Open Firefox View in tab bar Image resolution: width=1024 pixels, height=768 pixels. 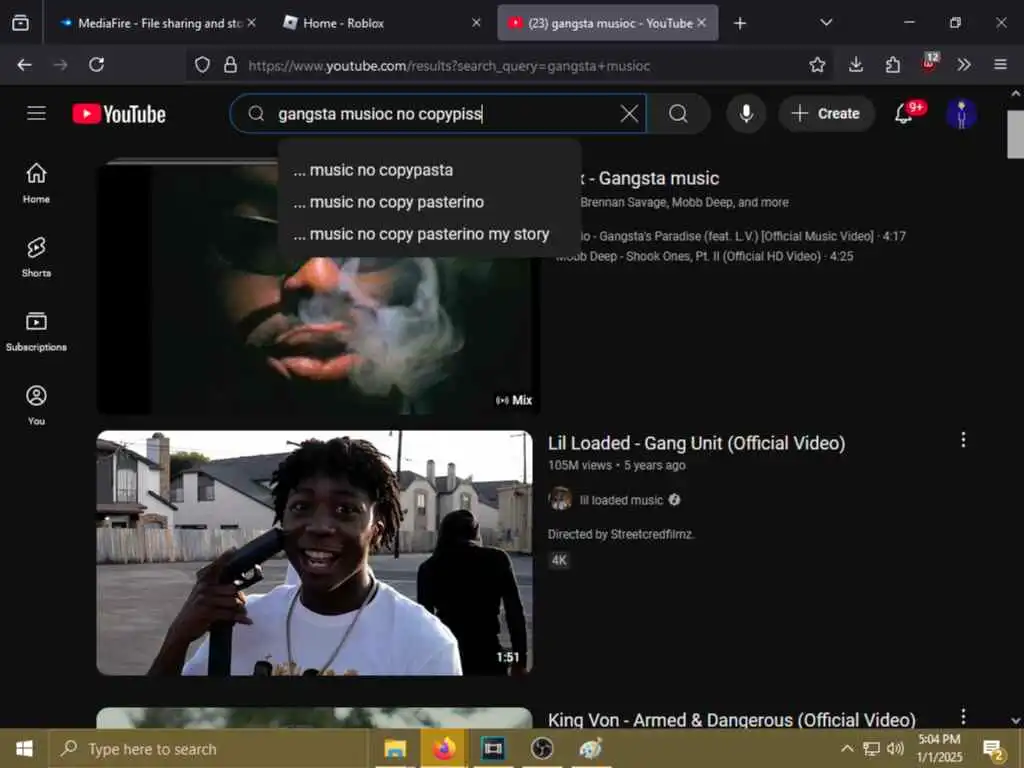(x=20, y=23)
